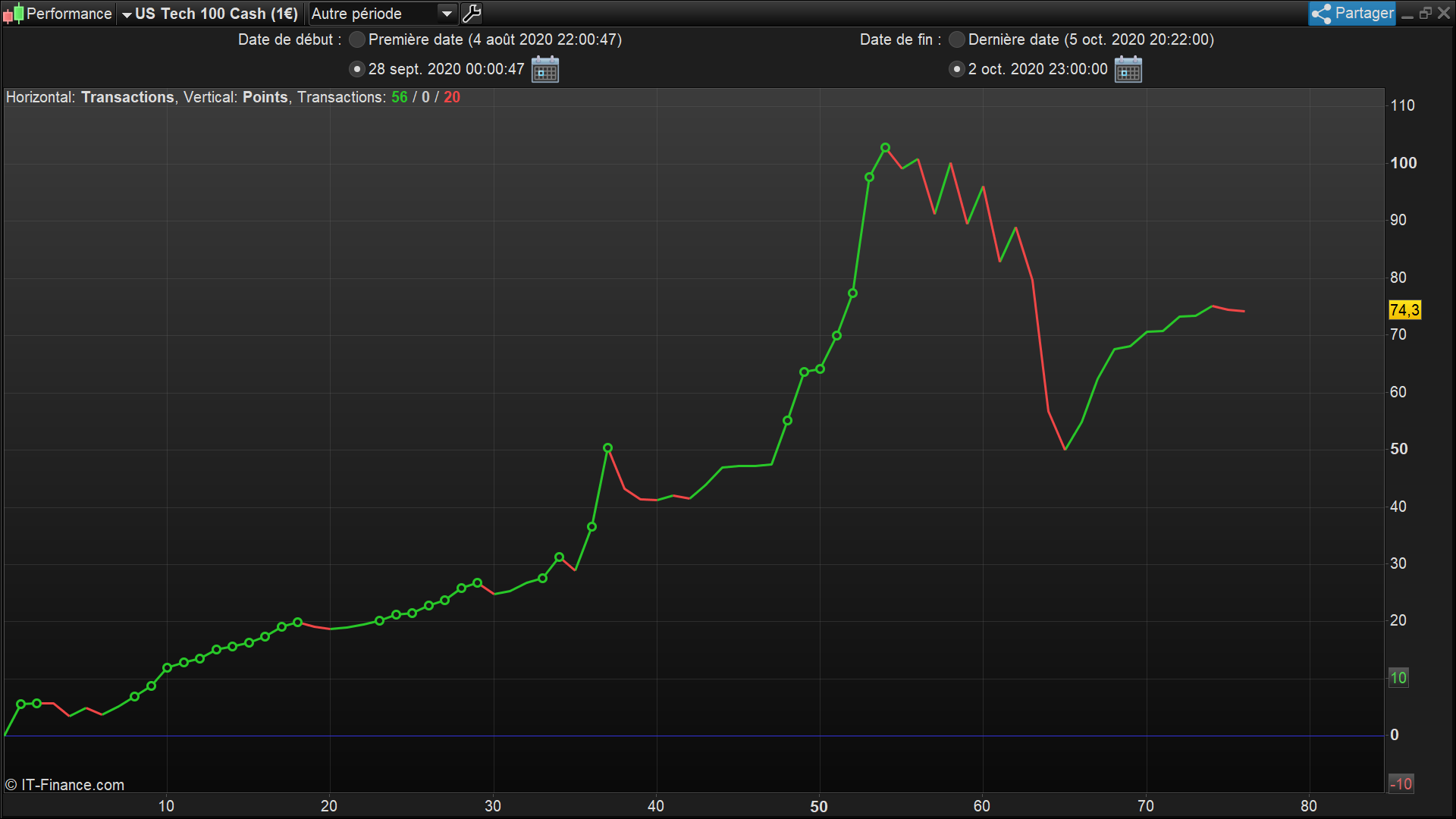The width and height of the screenshot is (1456, 819).
Task: Select the 2 oct. 2020 end radio
Action: (957, 69)
